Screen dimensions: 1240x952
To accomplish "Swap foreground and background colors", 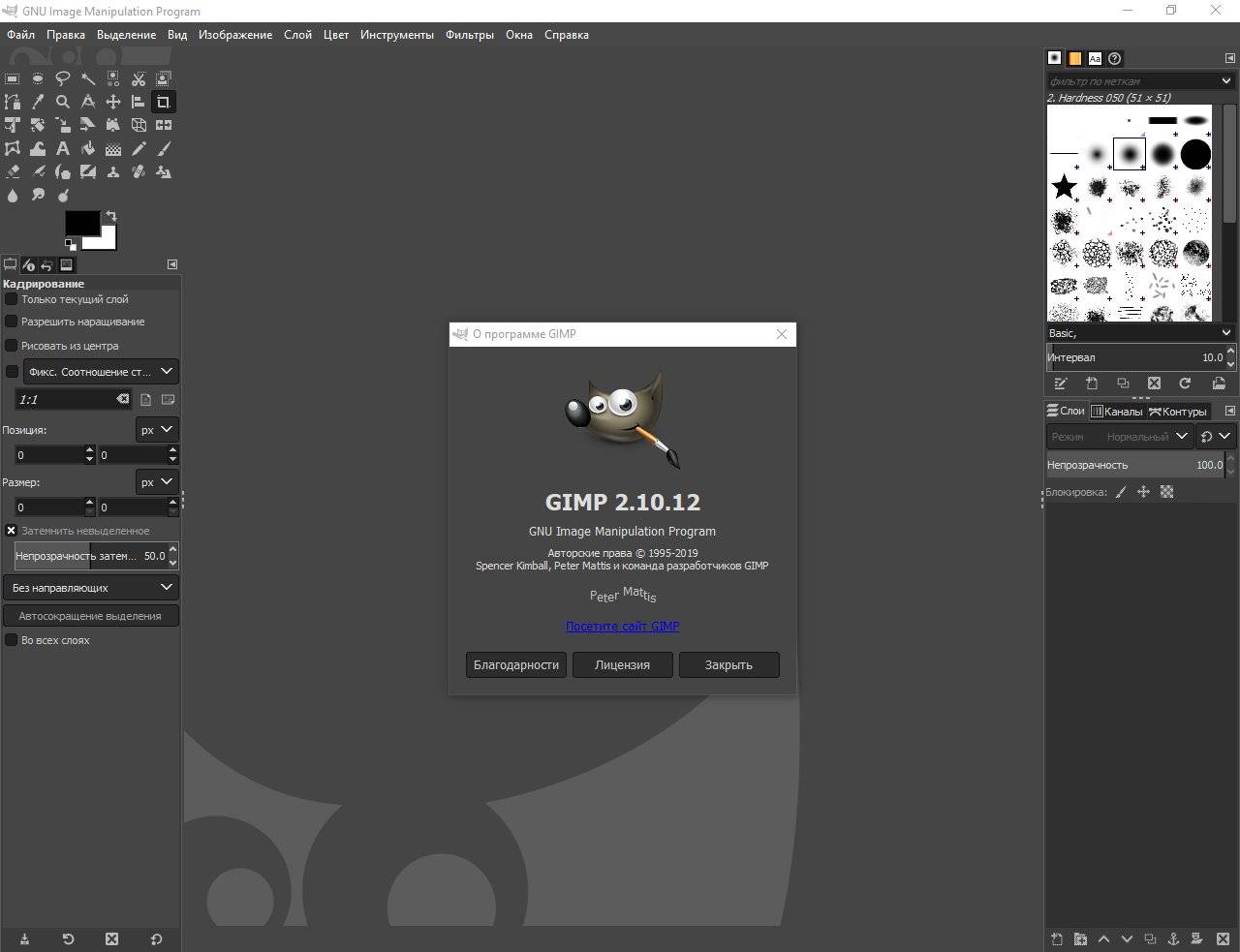I will pos(111,216).
